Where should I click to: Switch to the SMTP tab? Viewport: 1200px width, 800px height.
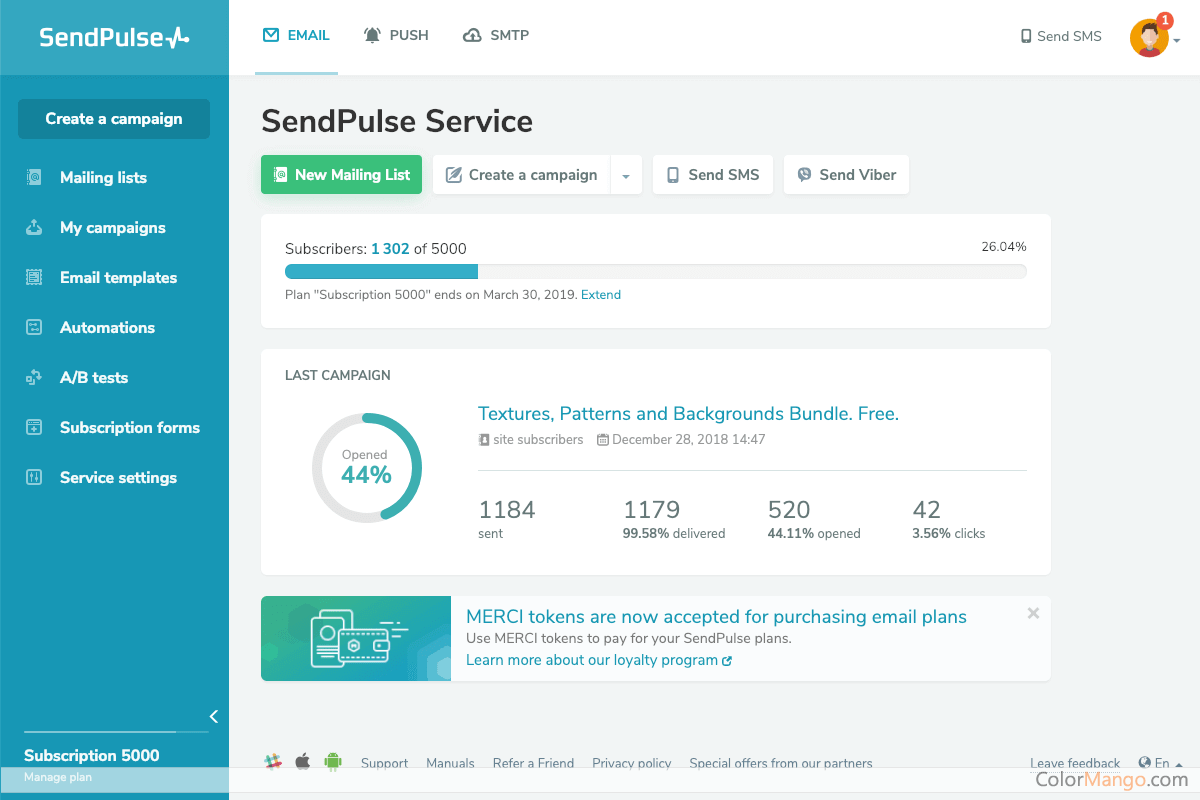tap(496, 36)
